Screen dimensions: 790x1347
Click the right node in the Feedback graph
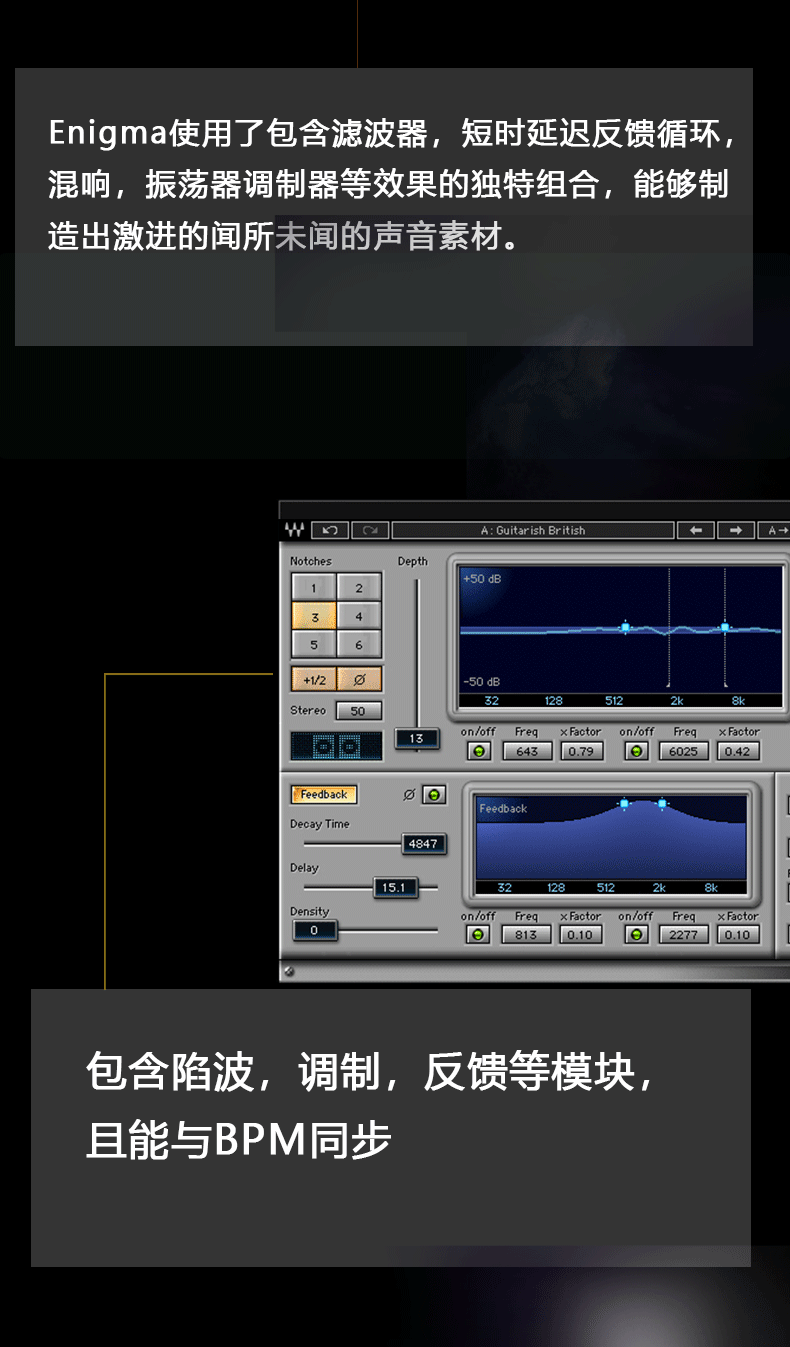(661, 803)
